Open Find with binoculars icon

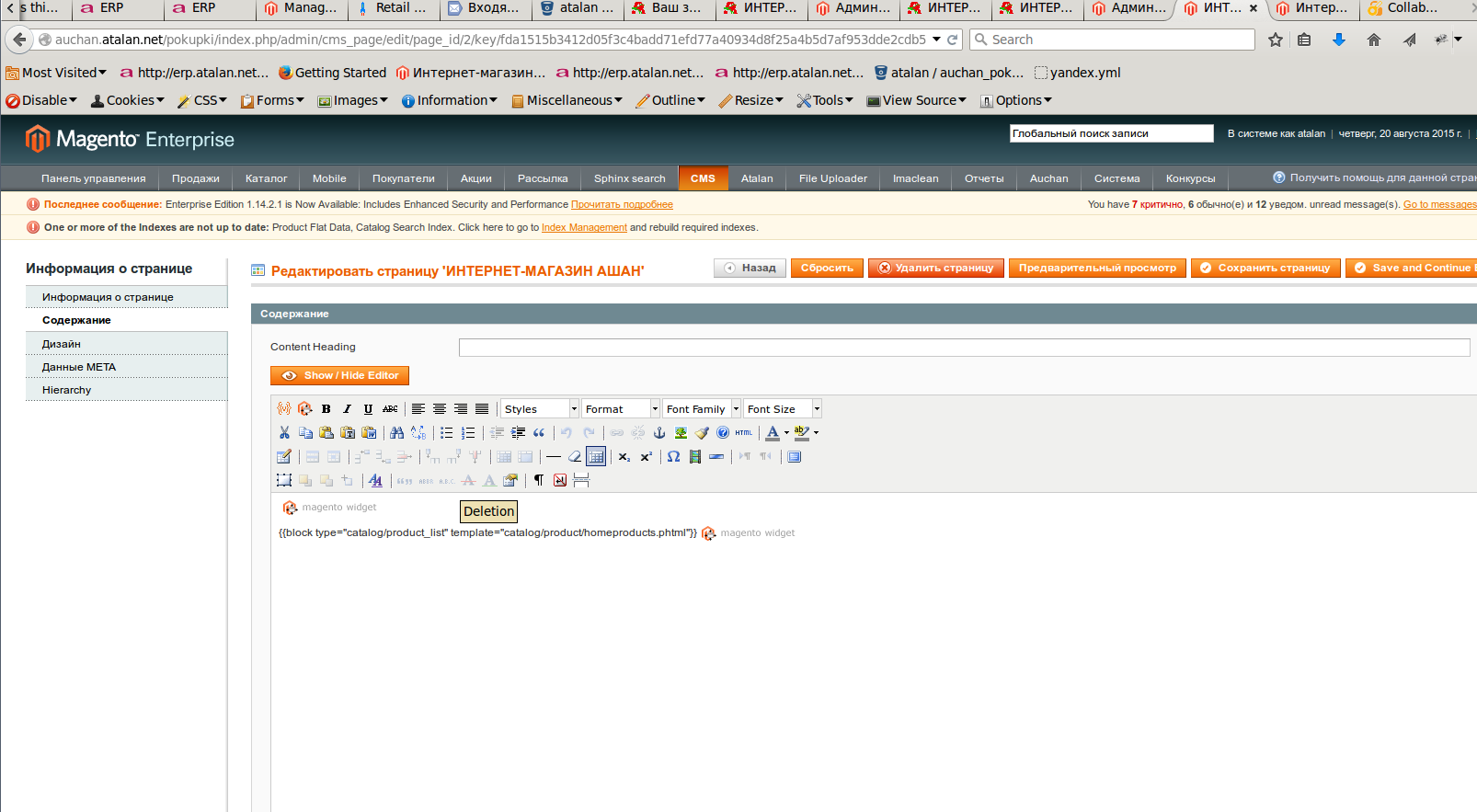point(397,432)
